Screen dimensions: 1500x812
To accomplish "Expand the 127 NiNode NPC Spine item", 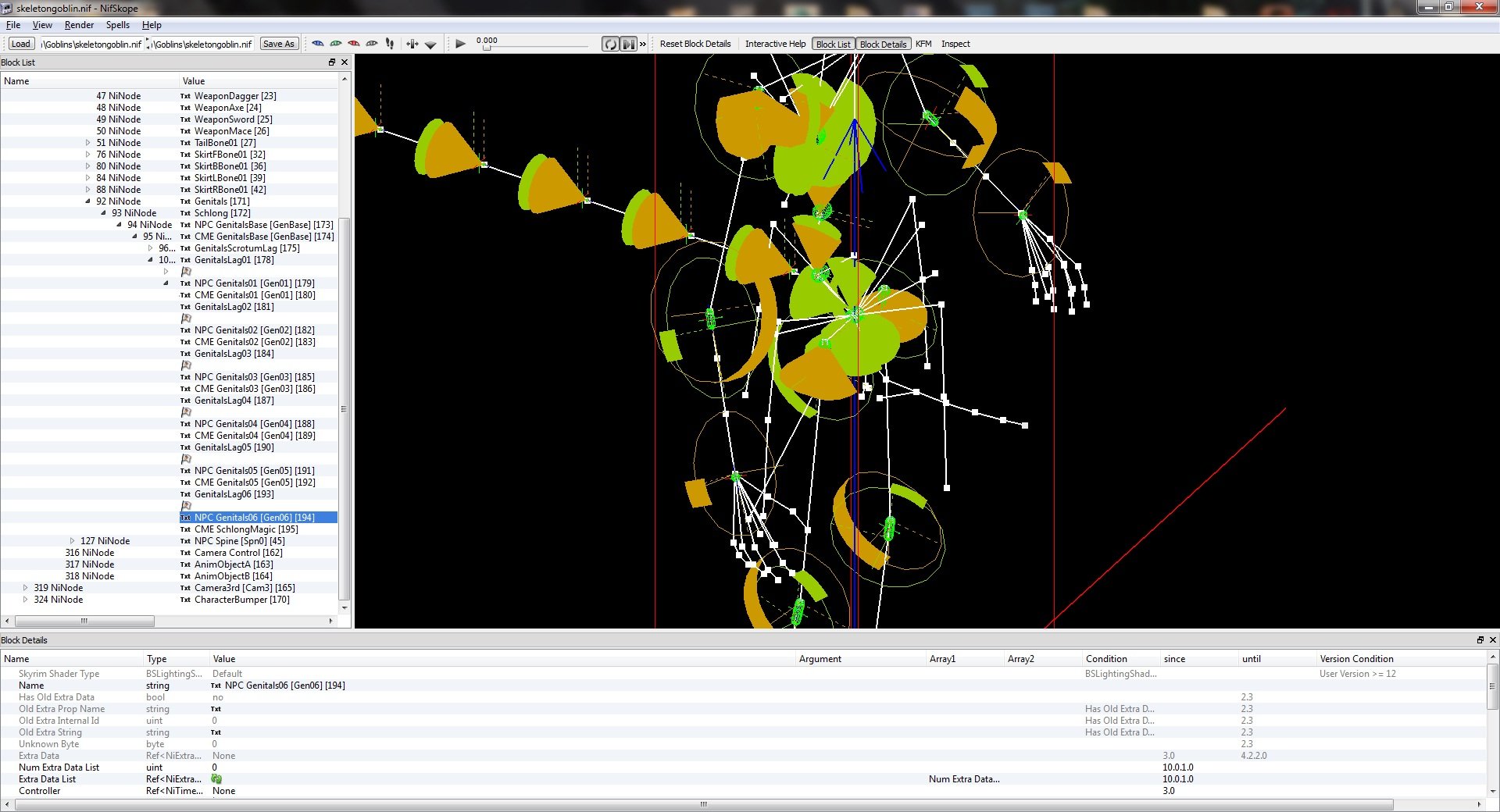I will pyautogui.click(x=73, y=541).
